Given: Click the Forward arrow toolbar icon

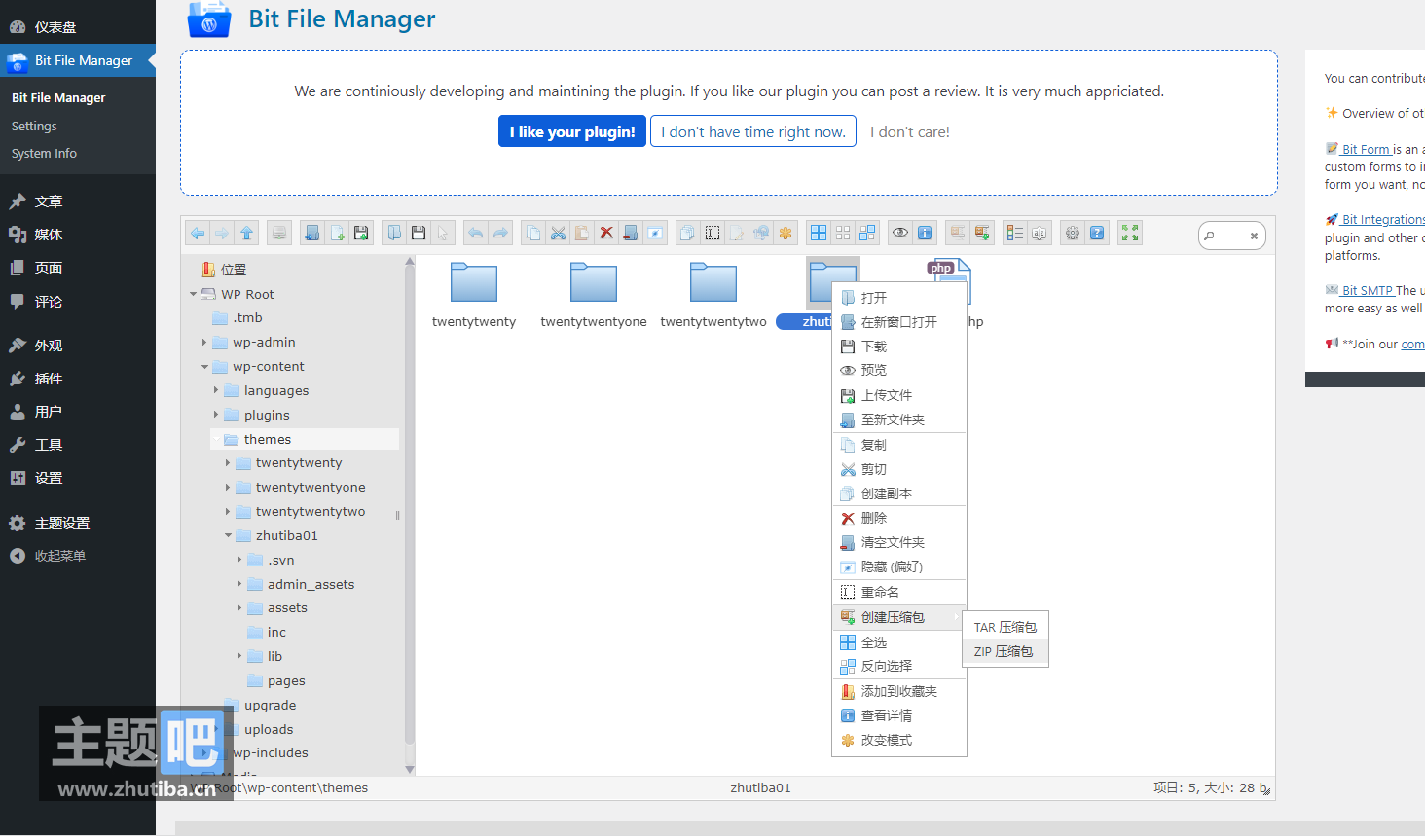Looking at the screenshot, I should tap(222, 233).
